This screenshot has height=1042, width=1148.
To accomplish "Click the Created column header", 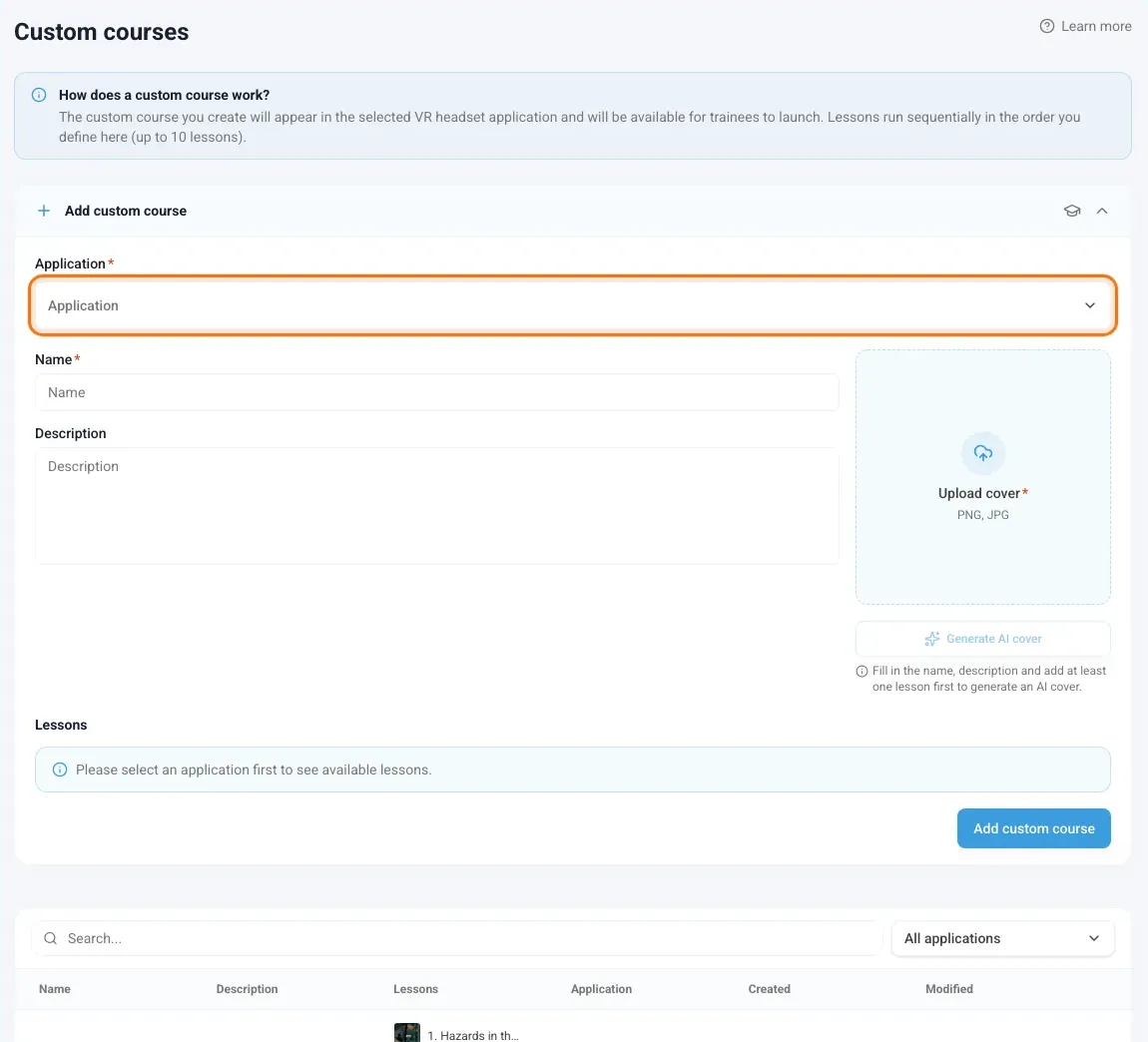I will pos(769,988).
